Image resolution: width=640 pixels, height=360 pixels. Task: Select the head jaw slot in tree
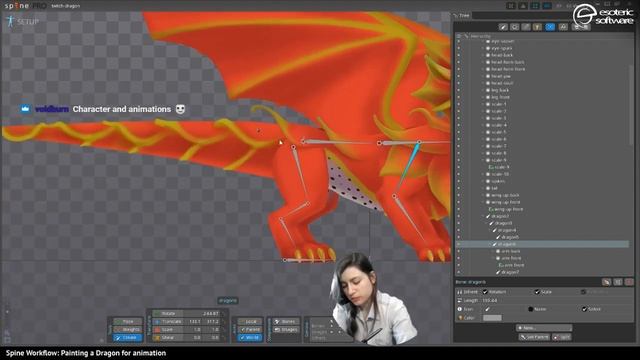tap(501, 76)
